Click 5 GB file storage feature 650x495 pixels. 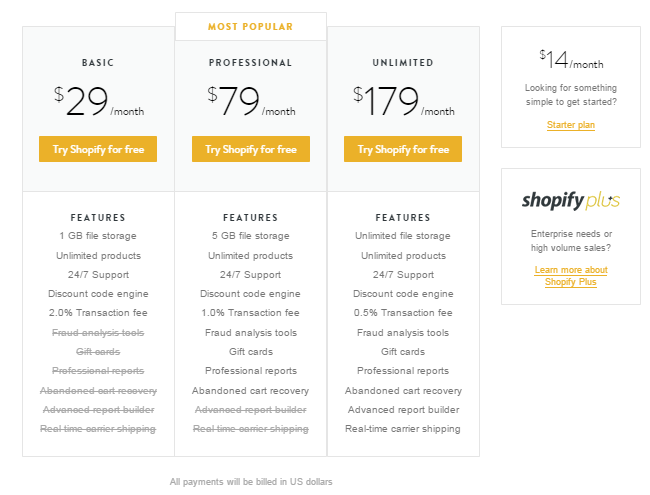(x=251, y=235)
